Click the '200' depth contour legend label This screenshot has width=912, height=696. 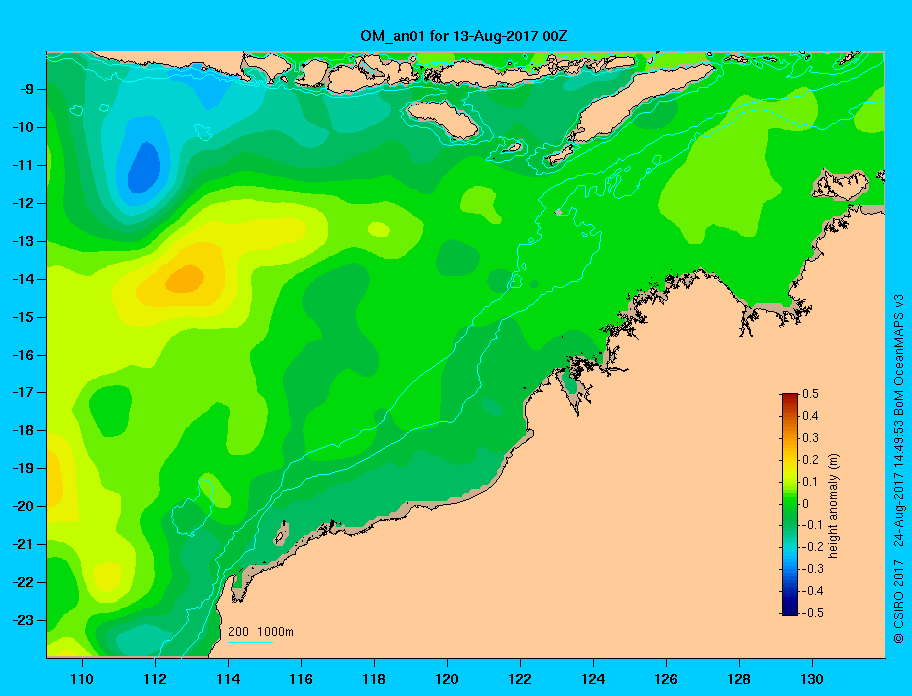click(x=238, y=632)
